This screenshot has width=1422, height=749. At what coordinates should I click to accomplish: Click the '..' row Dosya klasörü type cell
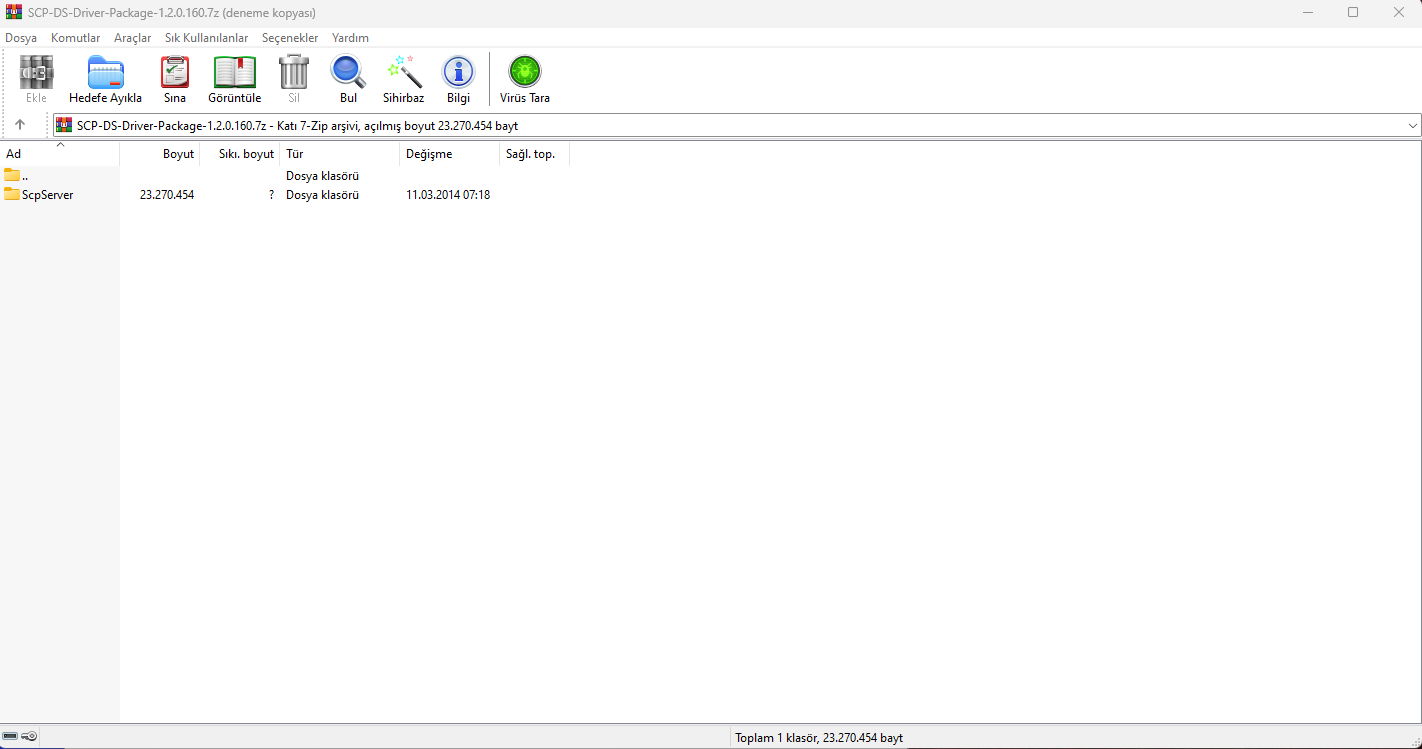coord(322,176)
